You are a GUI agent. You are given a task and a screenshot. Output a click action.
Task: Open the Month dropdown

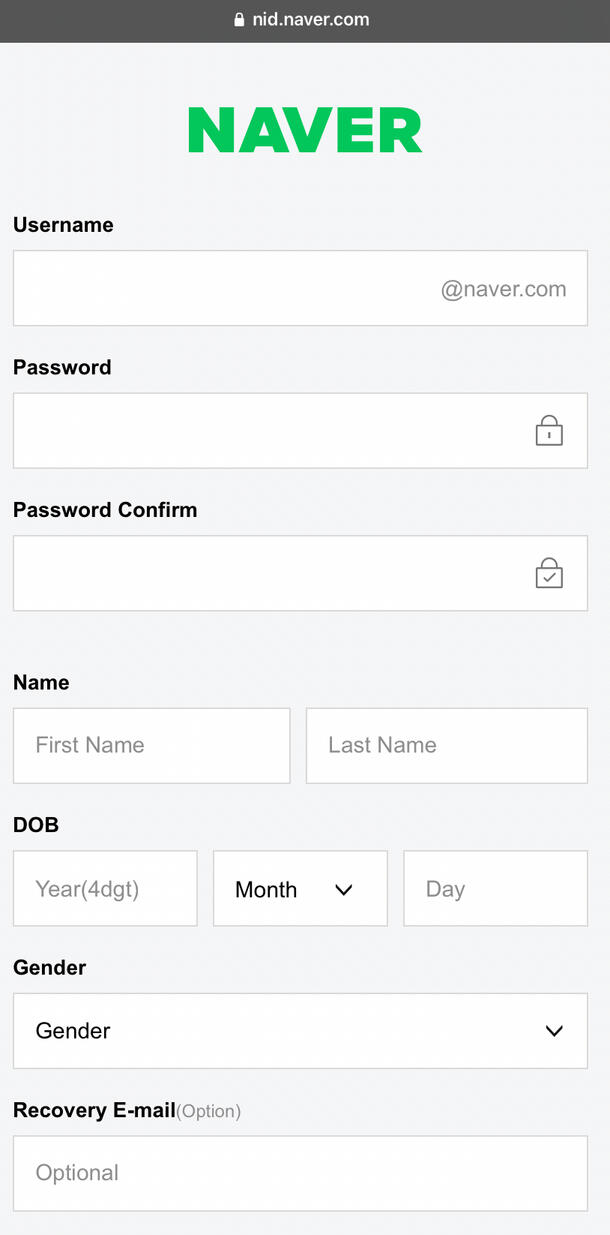click(x=299, y=889)
